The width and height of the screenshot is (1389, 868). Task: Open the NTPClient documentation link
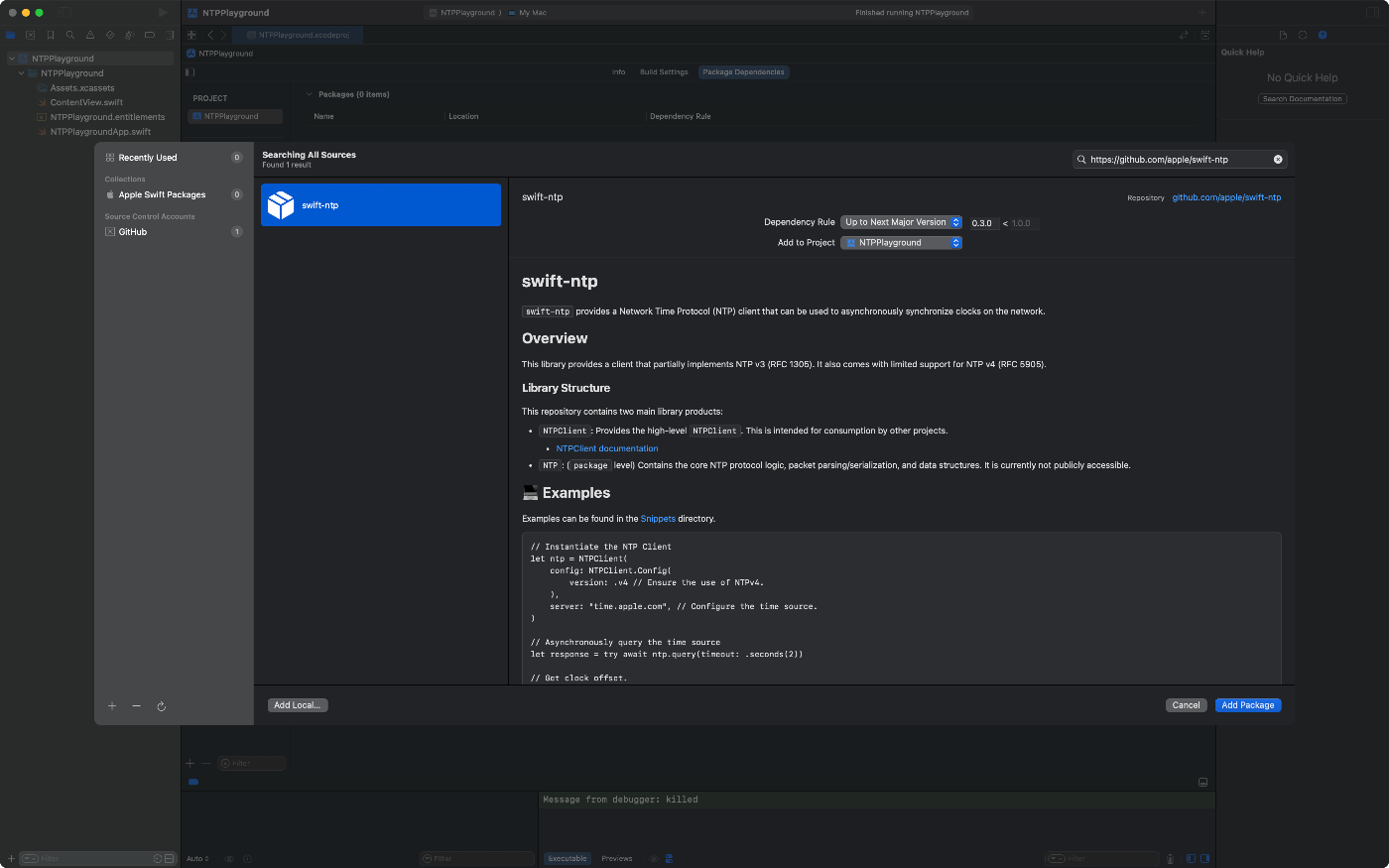607,448
